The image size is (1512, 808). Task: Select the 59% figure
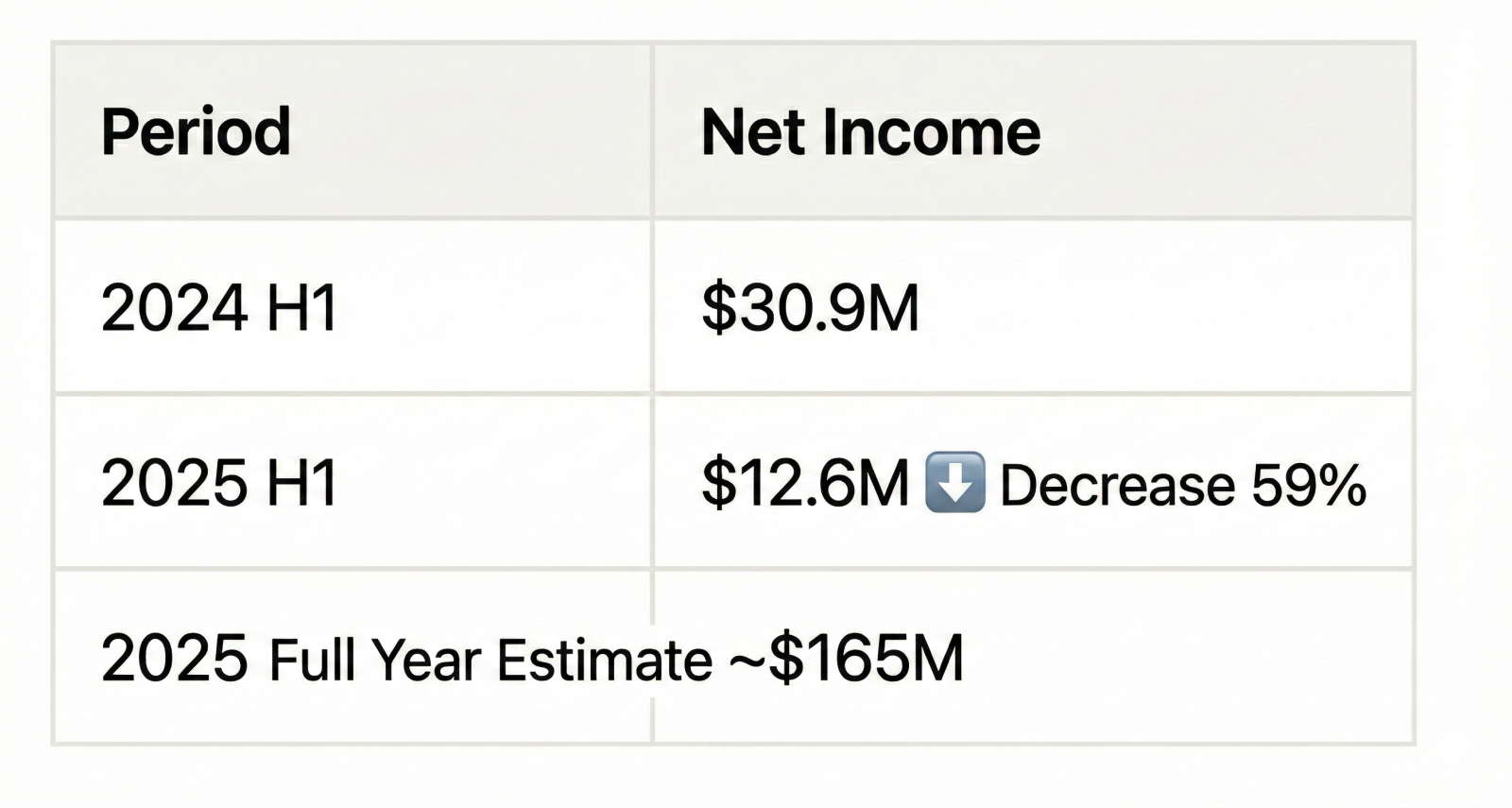coord(1309,485)
